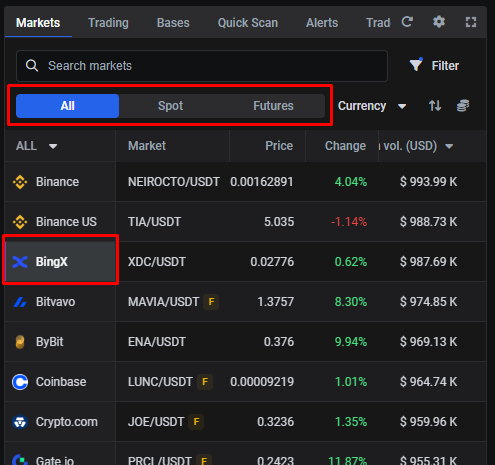495x465 pixels.
Task: Click the $ 987.69 K volume
Action: [428, 262]
